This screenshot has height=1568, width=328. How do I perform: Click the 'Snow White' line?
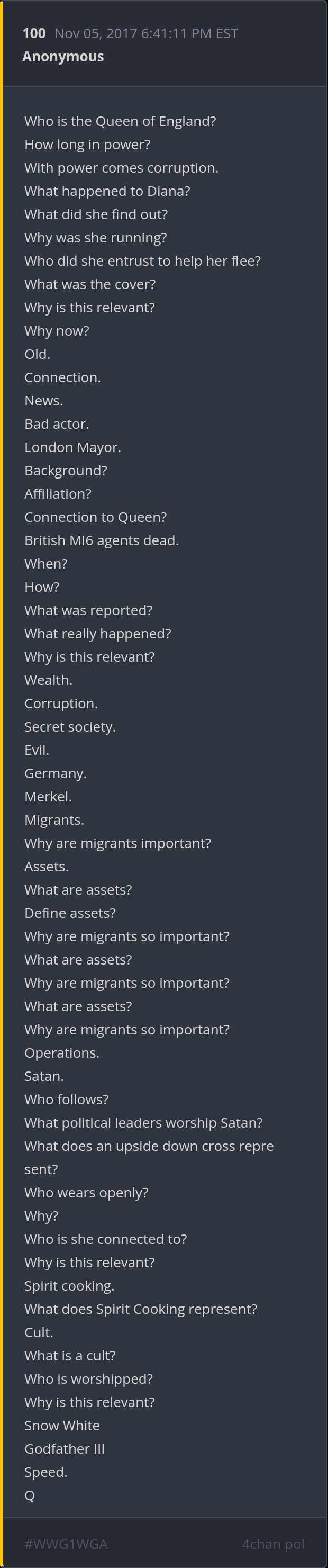click(x=61, y=1426)
